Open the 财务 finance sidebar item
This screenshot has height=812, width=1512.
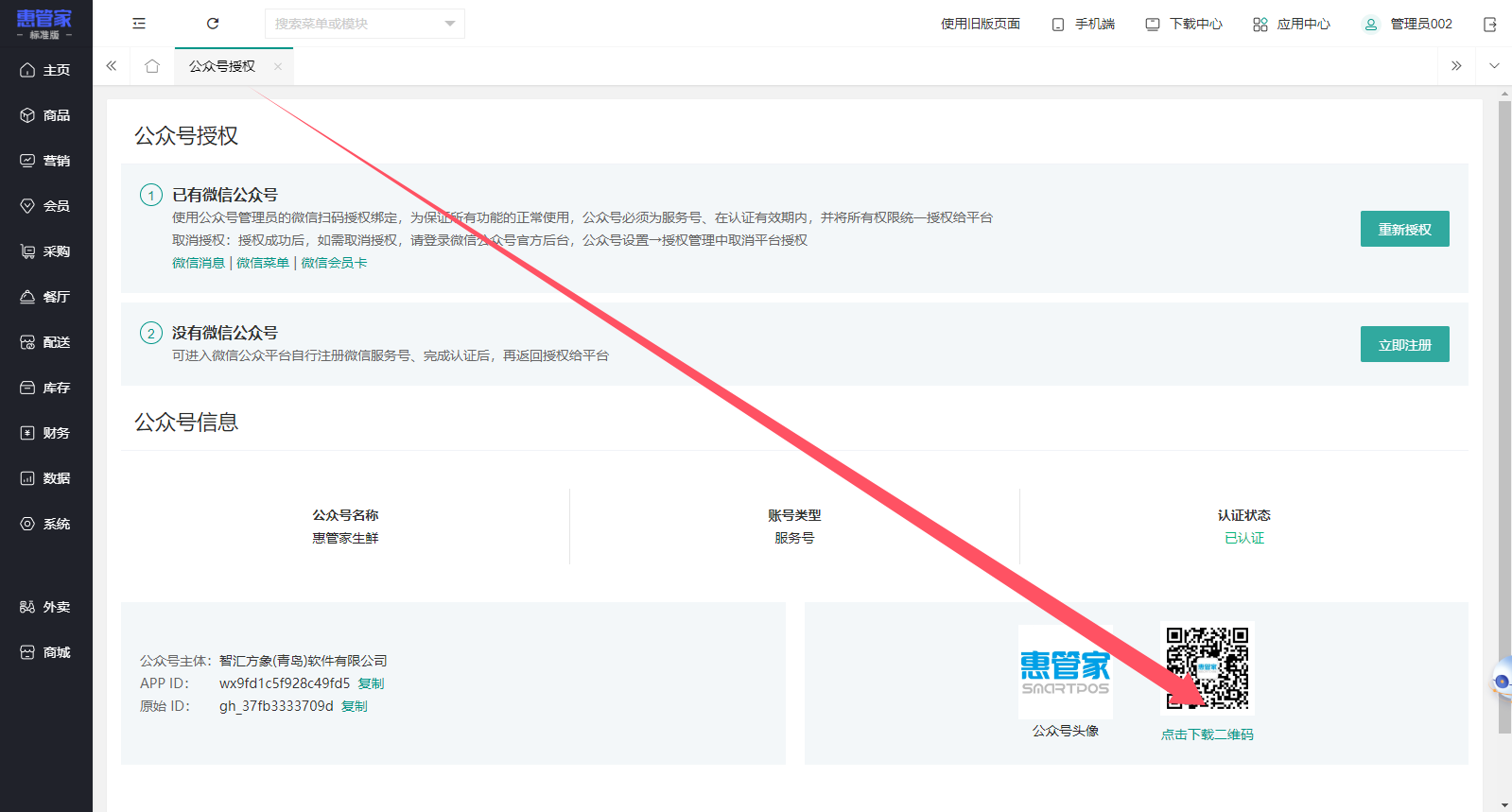(45, 433)
